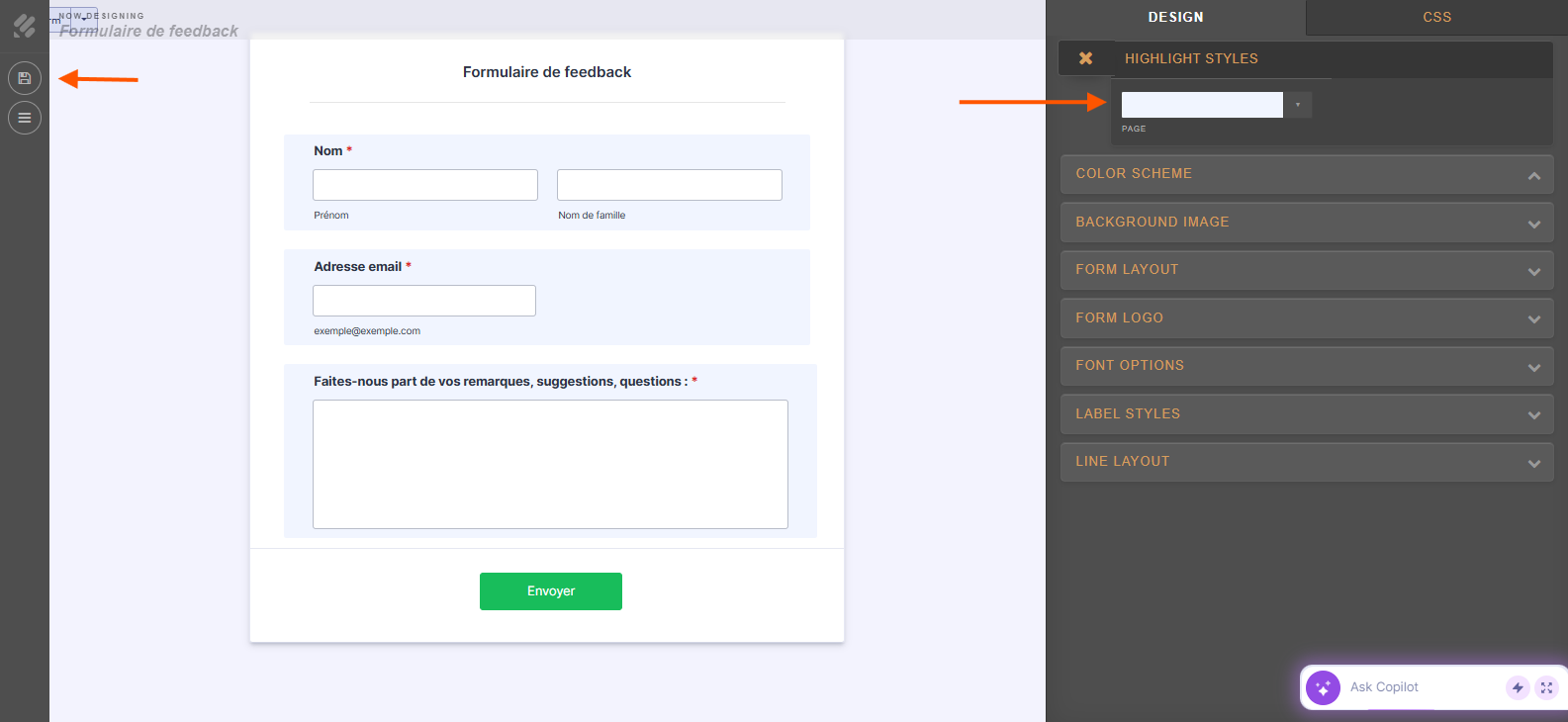Click the green Envoyer submit button
Screen dimensions: 1568x722
(551, 591)
